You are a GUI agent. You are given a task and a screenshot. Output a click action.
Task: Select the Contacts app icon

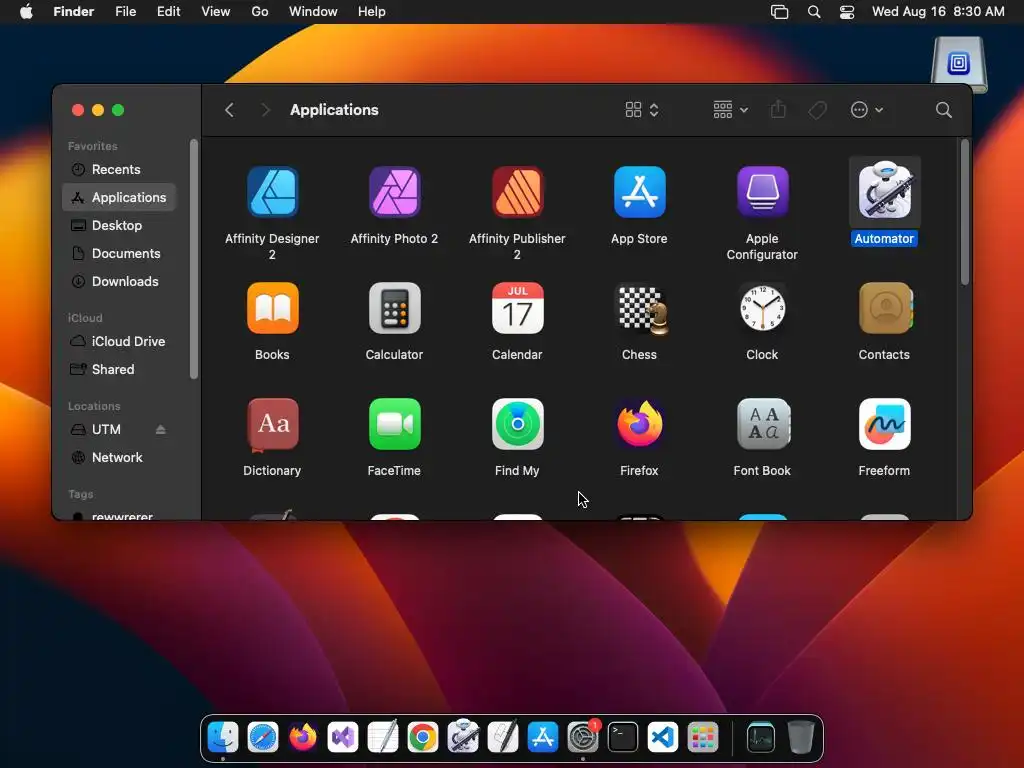(x=884, y=308)
